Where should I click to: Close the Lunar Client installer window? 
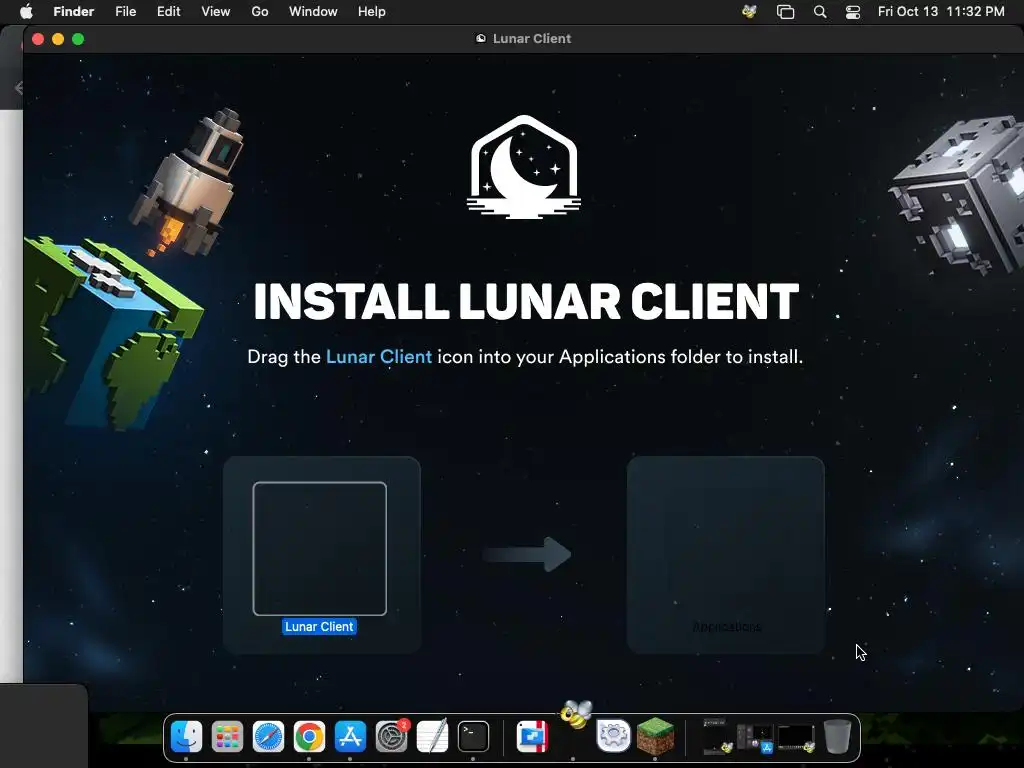[x=38, y=39]
